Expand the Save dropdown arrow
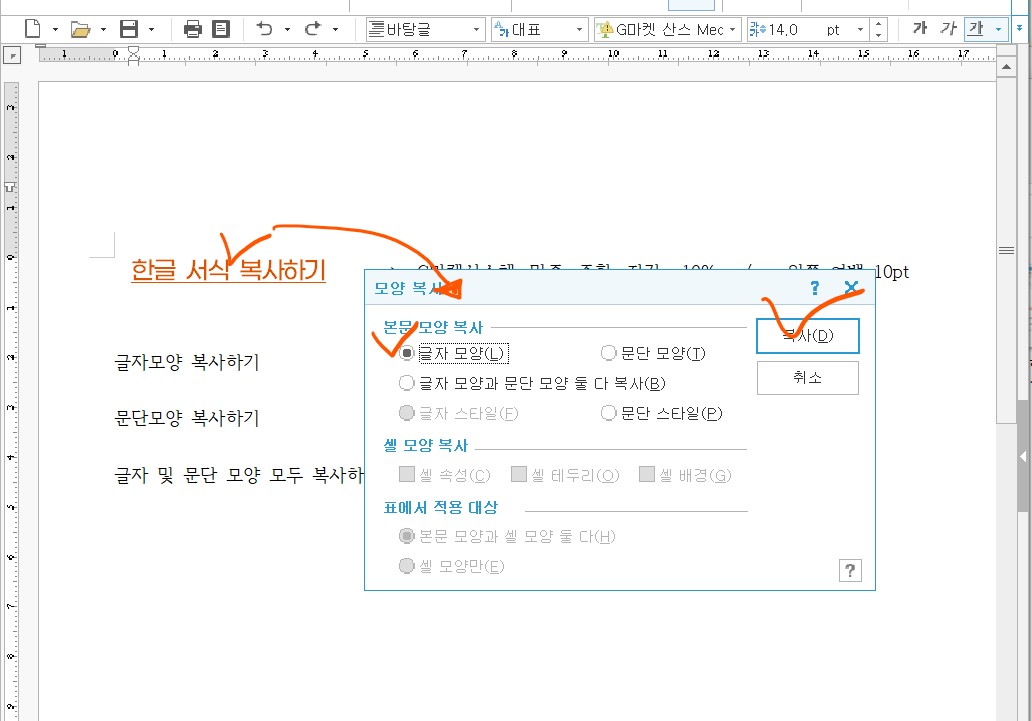Image resolution: width=1032 pixels, height=721 pixels. (151, 29)
